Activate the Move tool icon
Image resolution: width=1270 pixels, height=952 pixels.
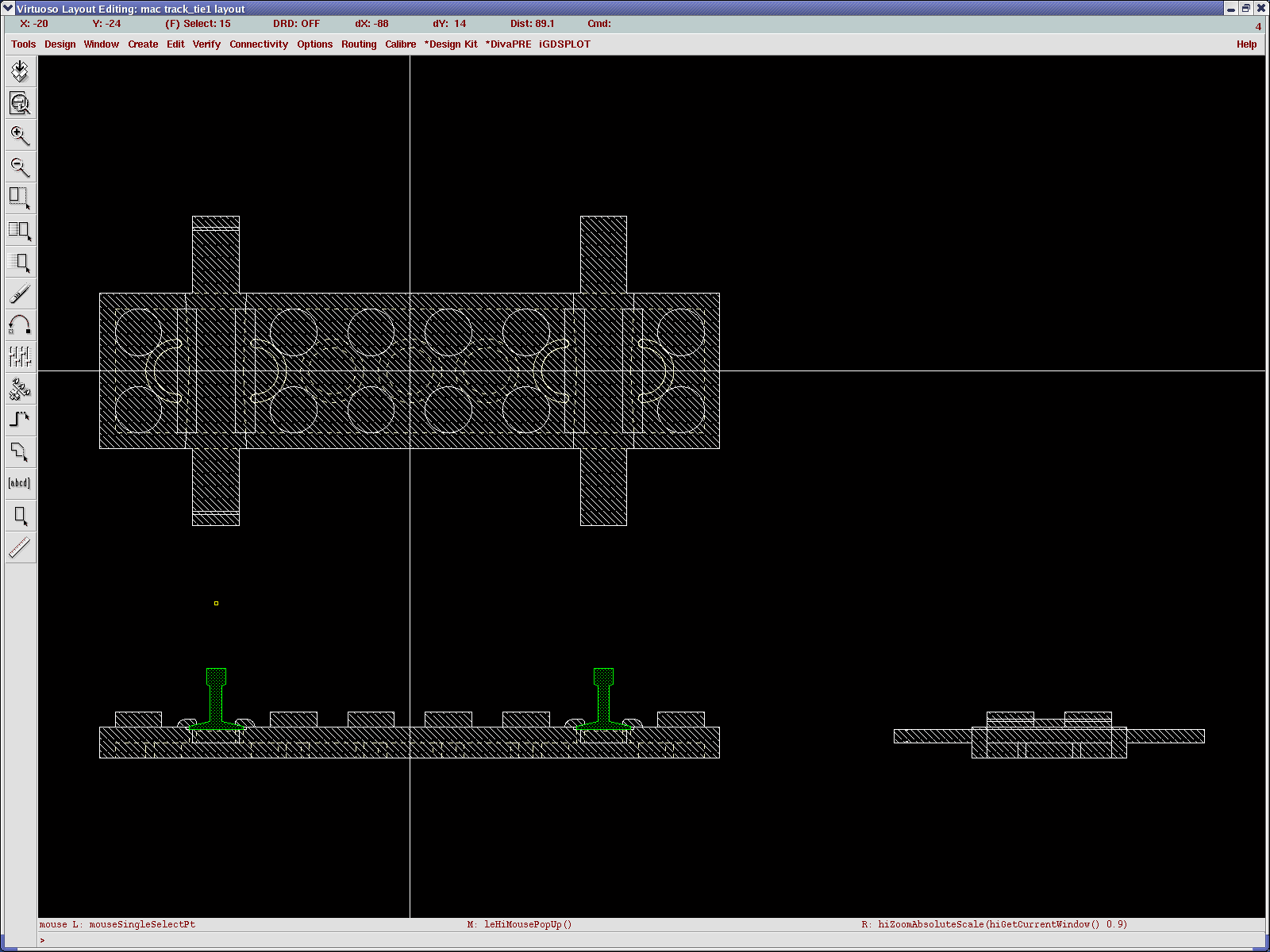(x=20, y=262)
